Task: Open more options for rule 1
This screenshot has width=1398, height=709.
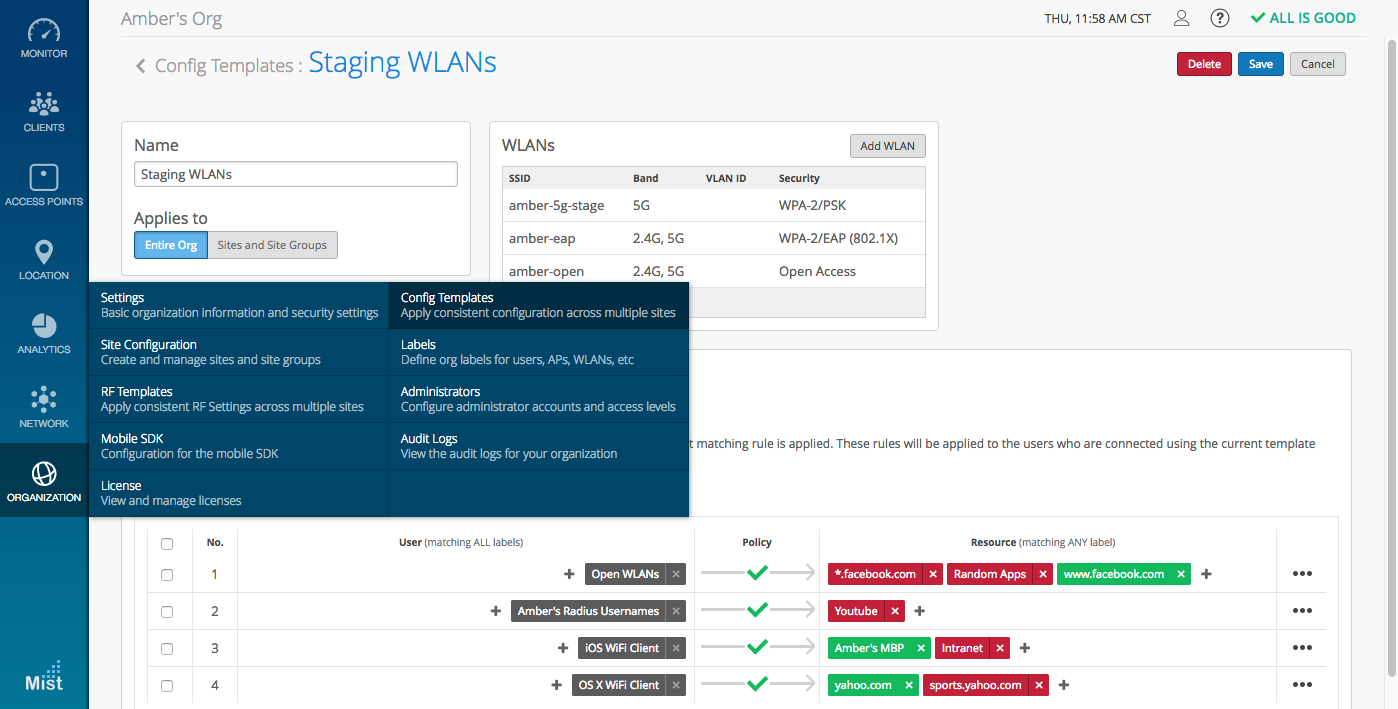Action: pos(1302,574)
